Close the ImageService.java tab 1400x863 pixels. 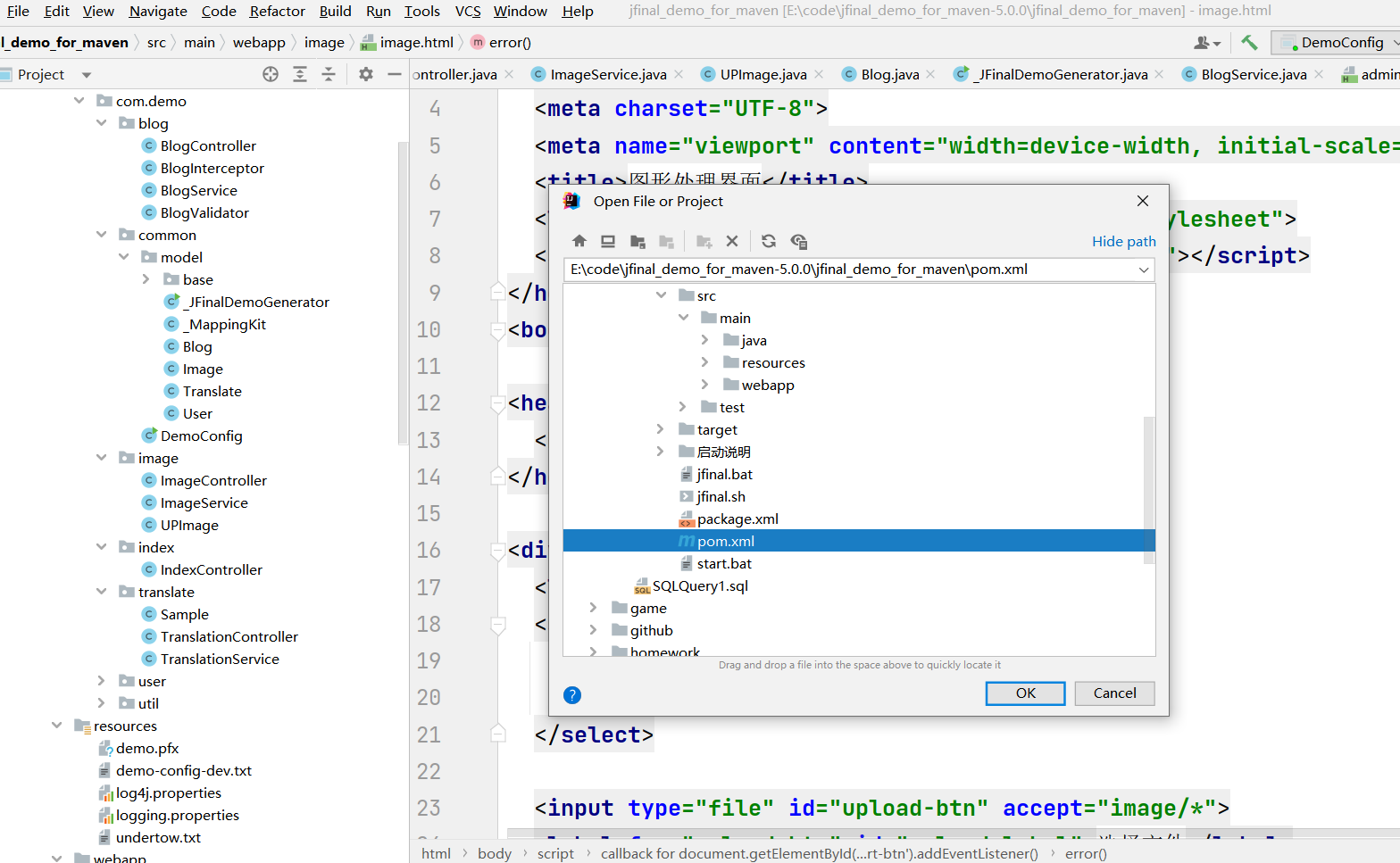click(679, 74)
